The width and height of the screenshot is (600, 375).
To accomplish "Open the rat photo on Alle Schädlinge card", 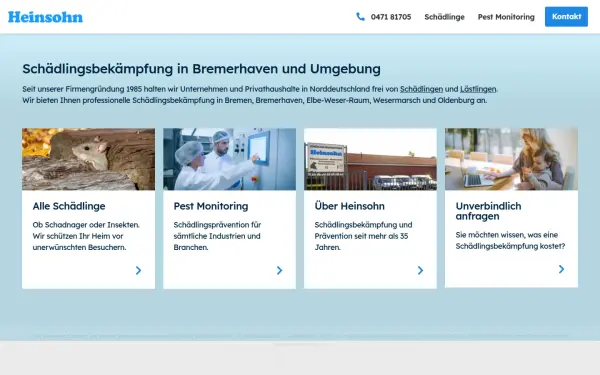I will pos(88,159).
